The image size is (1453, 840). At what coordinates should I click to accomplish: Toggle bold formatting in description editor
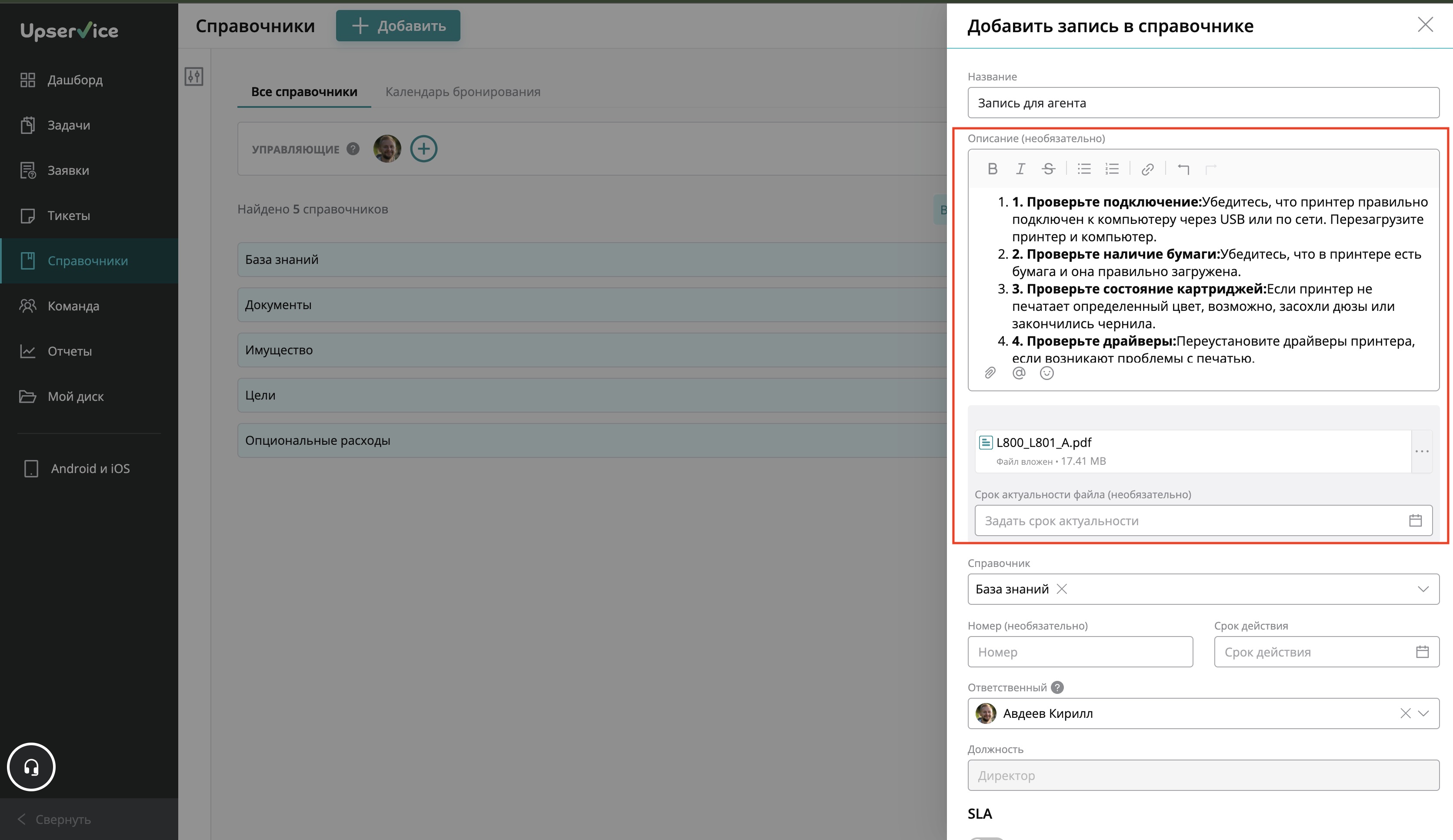[992, 169]
